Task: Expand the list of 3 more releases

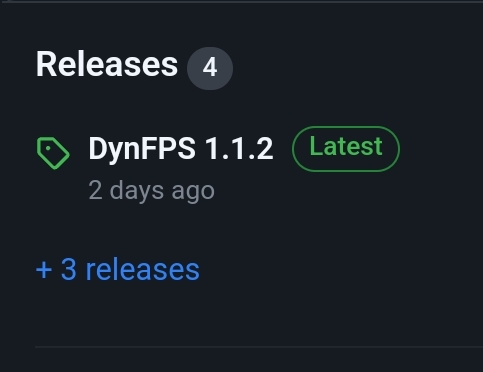Action: click(118, 269)
